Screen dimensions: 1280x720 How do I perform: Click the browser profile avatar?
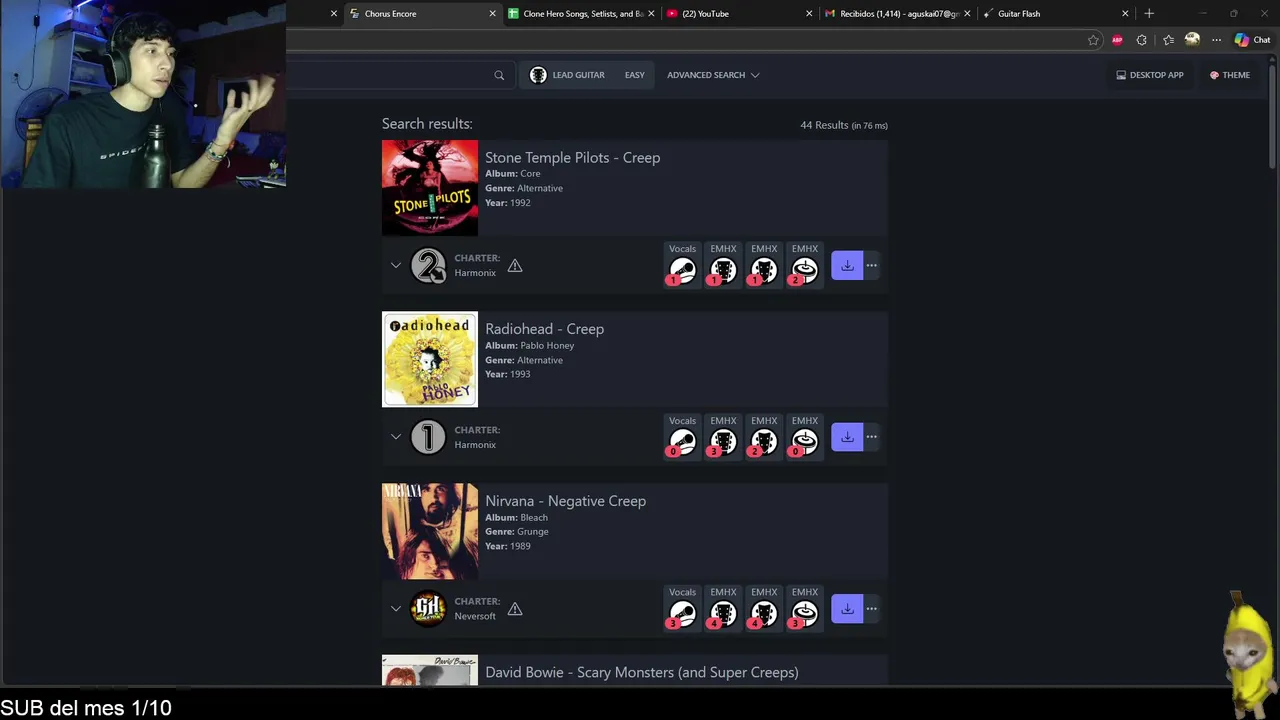tap(1192, 39)
